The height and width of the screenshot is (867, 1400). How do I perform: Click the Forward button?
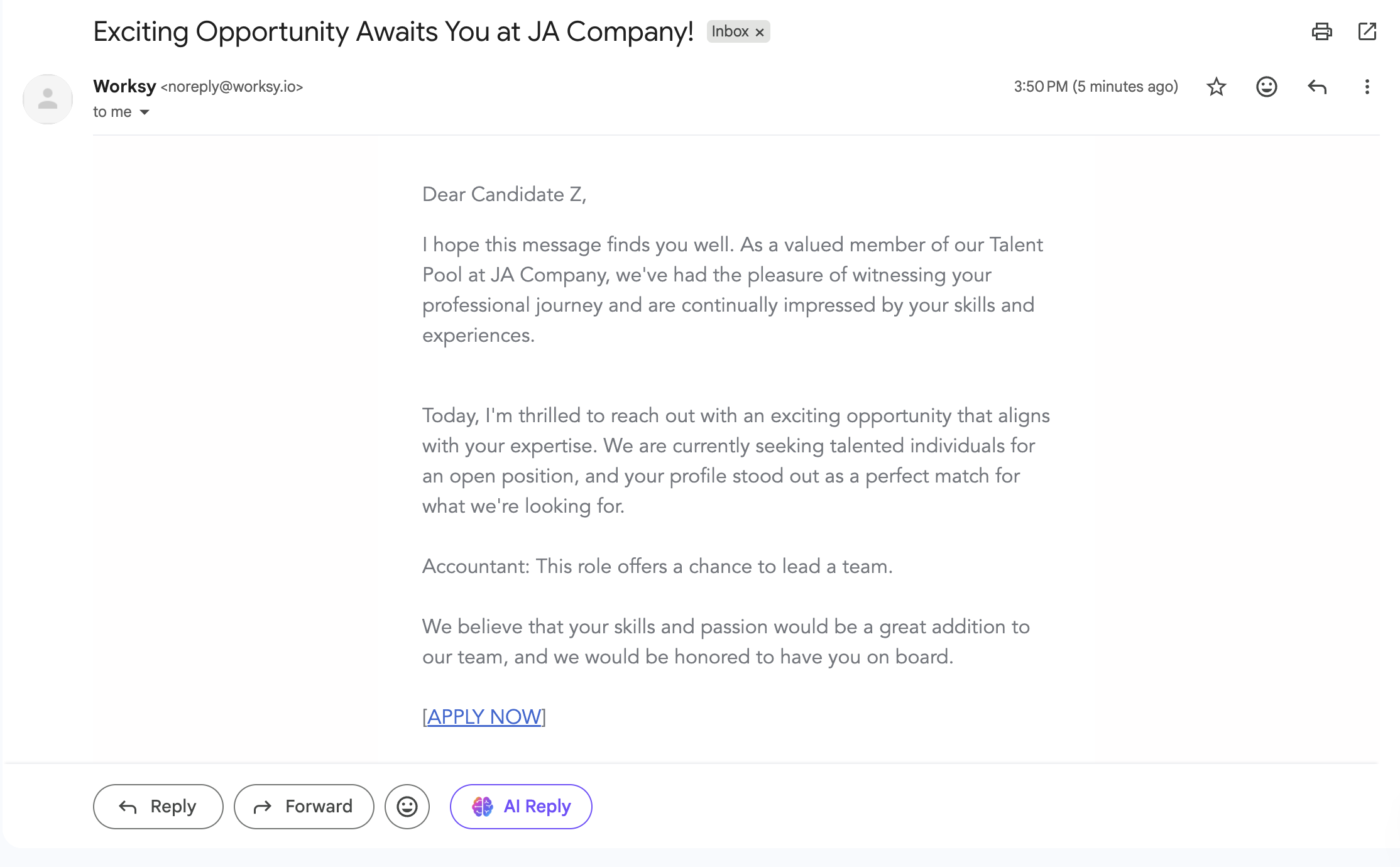click(304, 806)
